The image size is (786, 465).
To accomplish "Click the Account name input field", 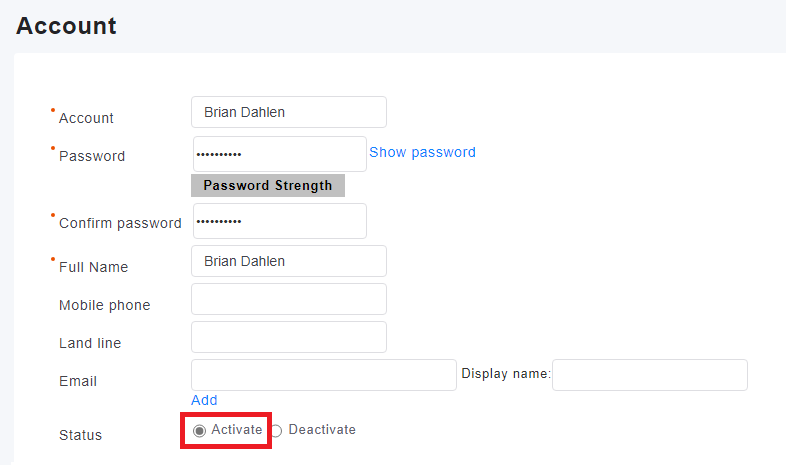I will pos(288,112).
